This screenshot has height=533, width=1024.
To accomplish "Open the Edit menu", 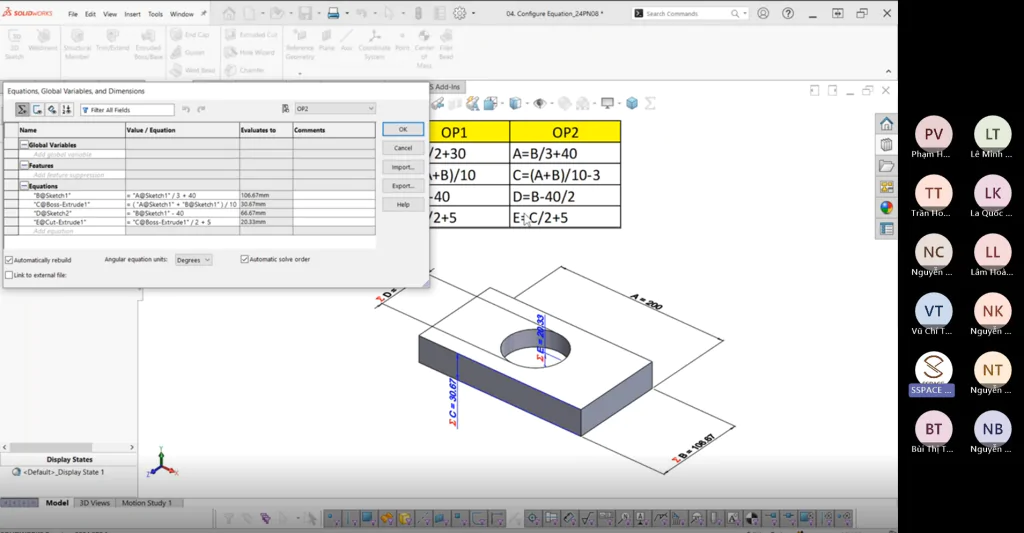I will coord(90,14).
